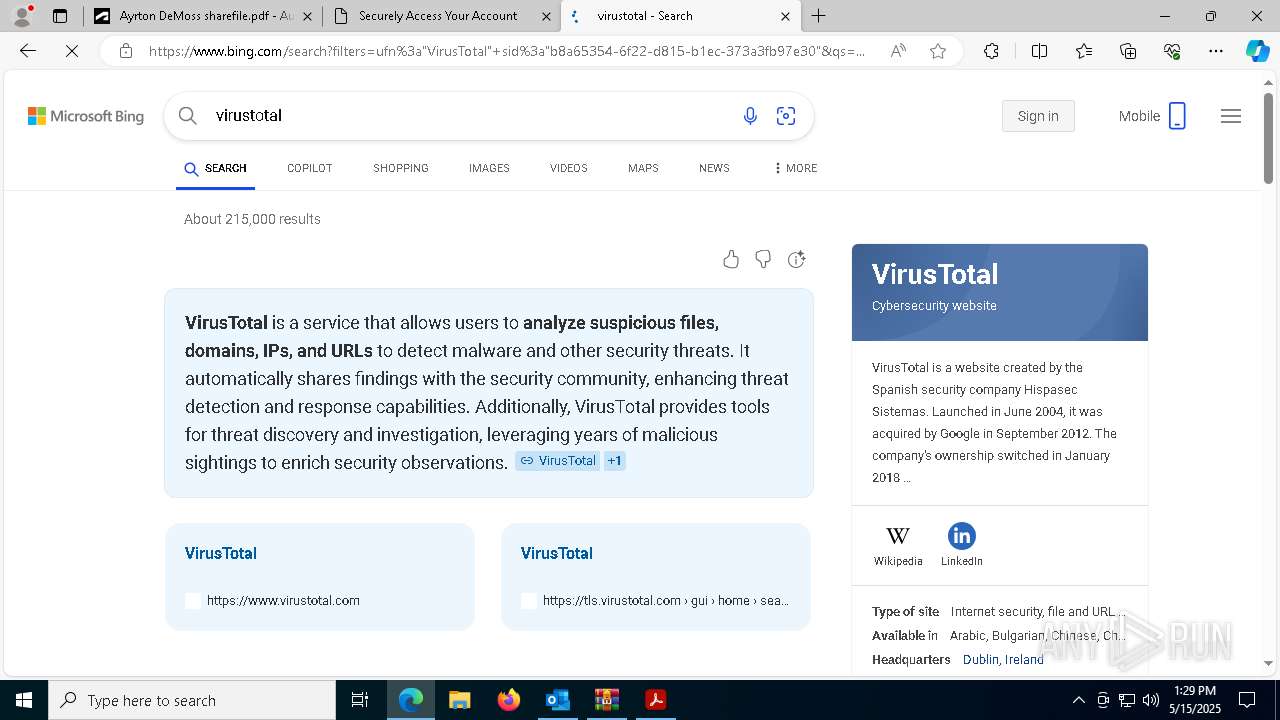
Task: Launch Firefox from taskbar
Action: (509, 700)
